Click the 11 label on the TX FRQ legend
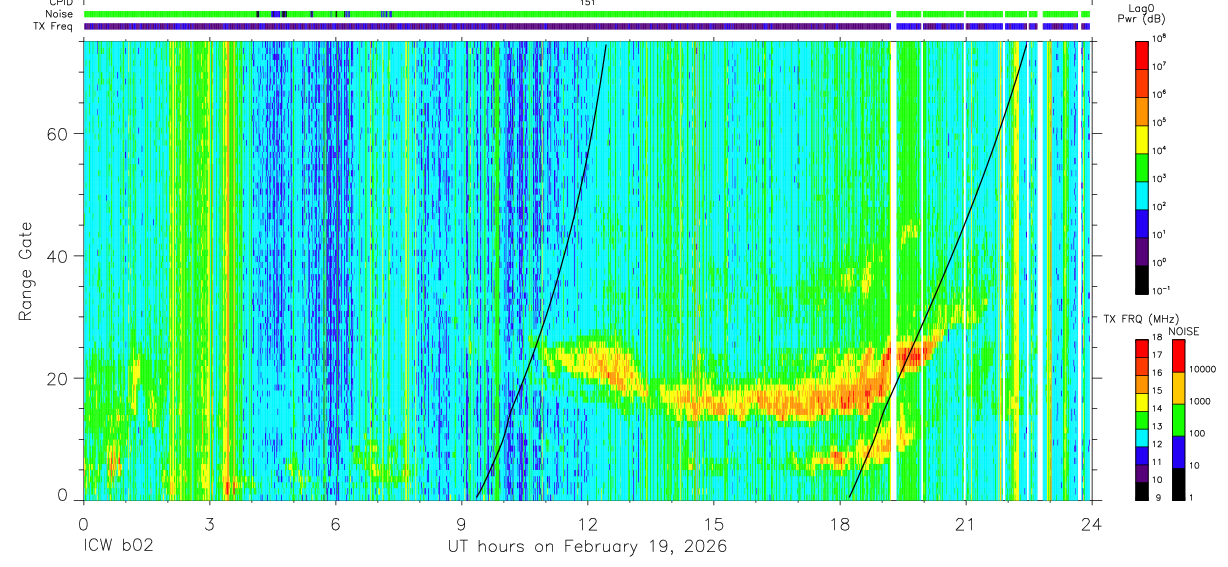The height and width of the screenshot is (567, 1228). 1157,462
